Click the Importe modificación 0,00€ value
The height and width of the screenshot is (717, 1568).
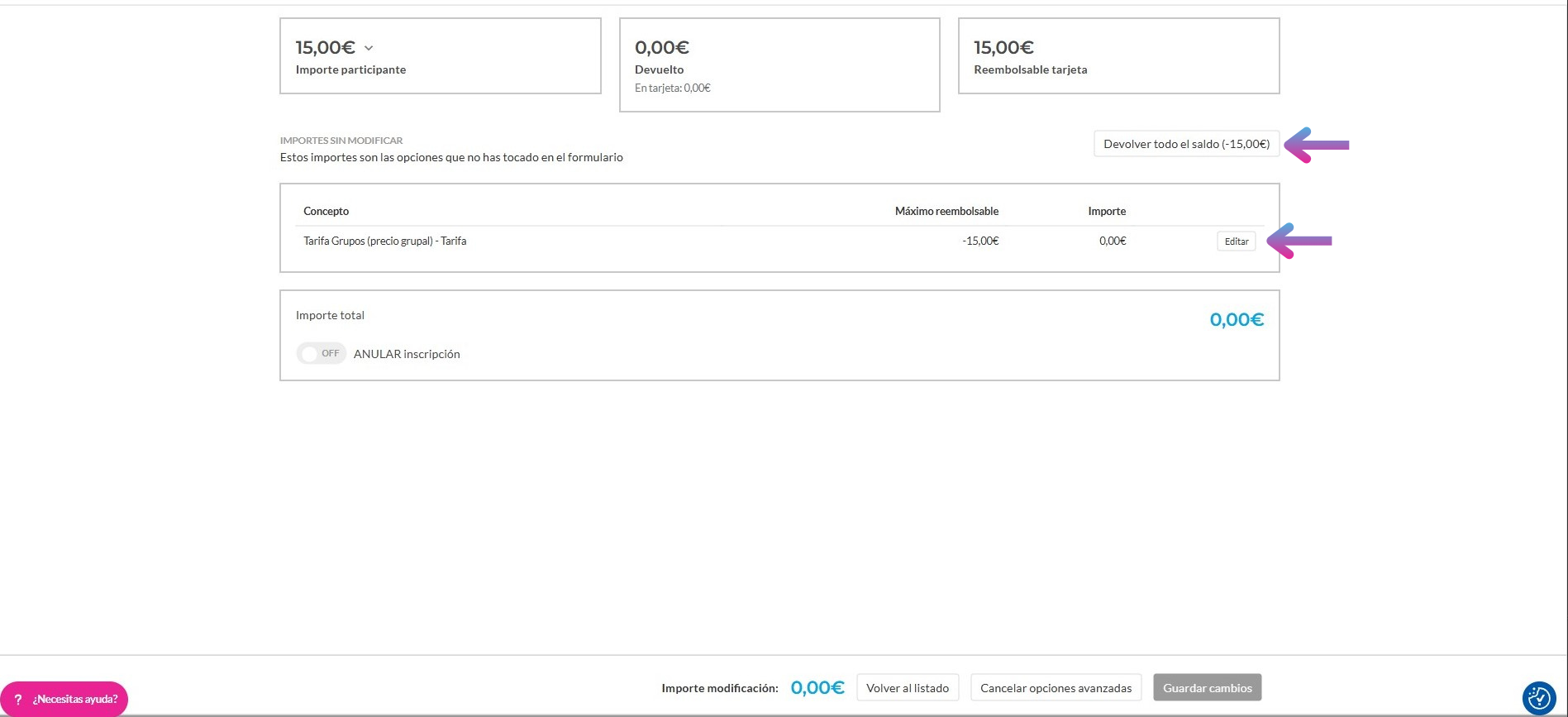pyautogui.click(x=817, y=688)
